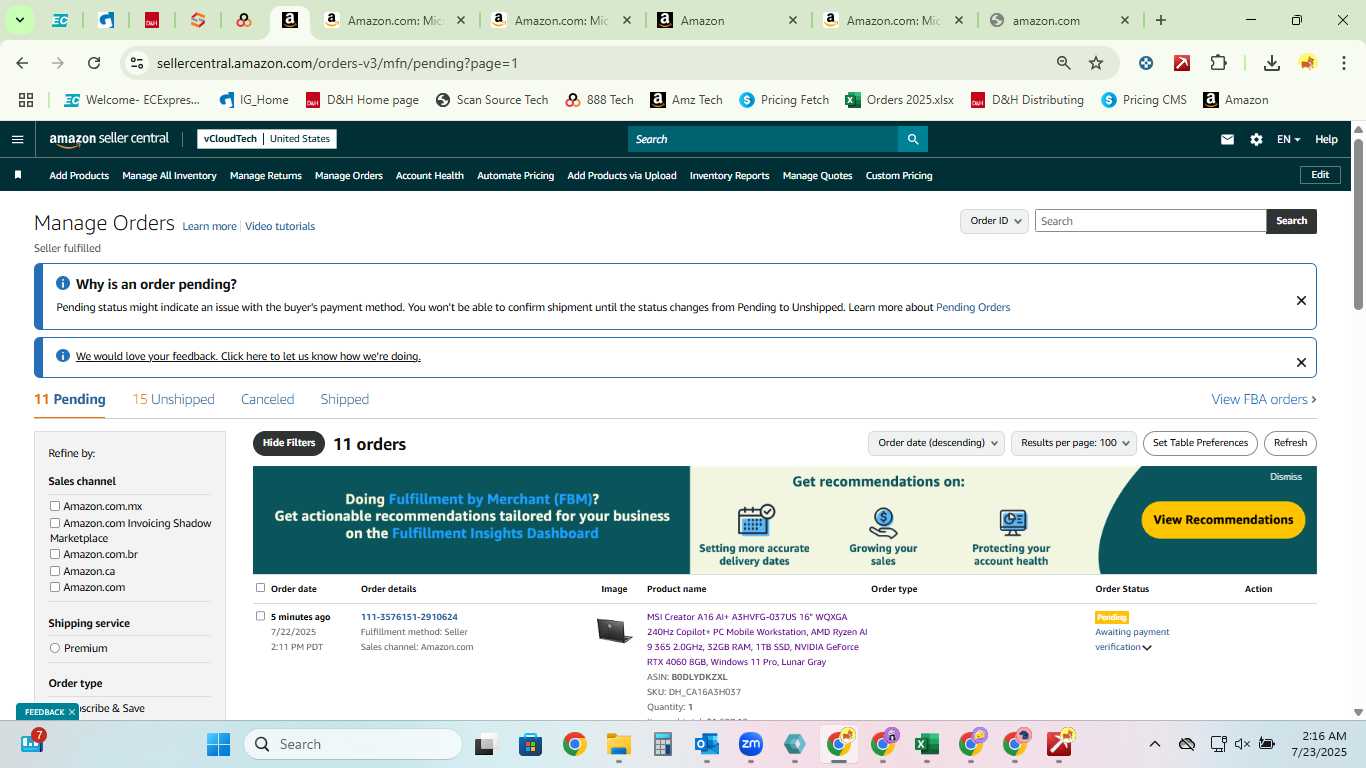Select the 11 Pending tab
This screenshot has width=1366, height=768.
(x=69, y=399)
